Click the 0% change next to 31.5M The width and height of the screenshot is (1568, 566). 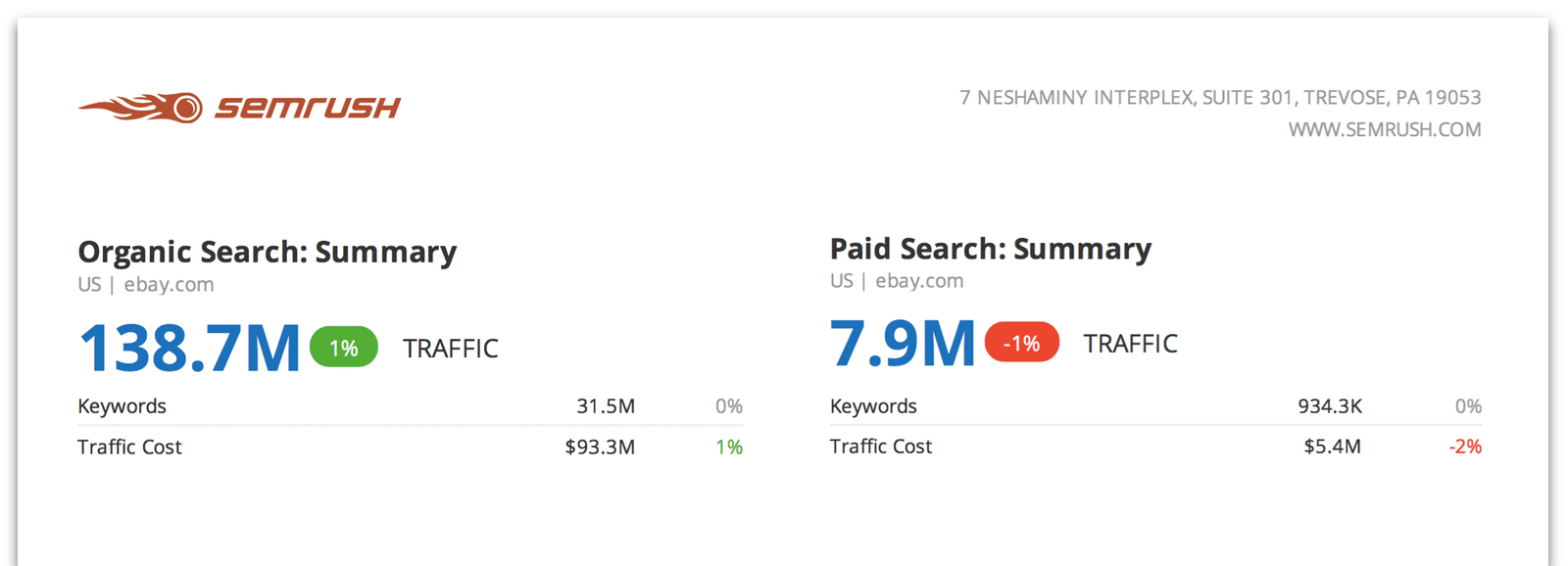(x=729, y=406)
